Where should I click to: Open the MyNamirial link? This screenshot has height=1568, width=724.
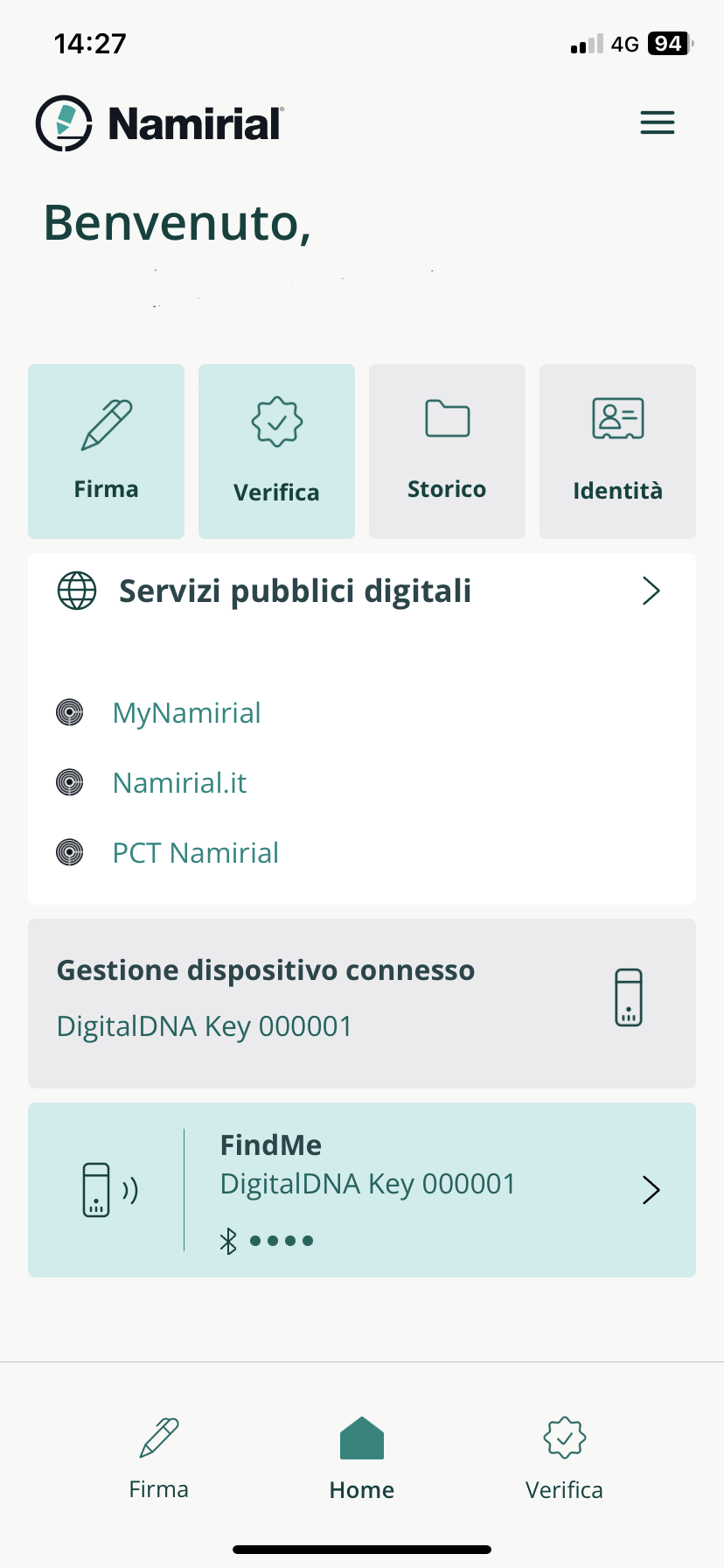click(186, 713)
